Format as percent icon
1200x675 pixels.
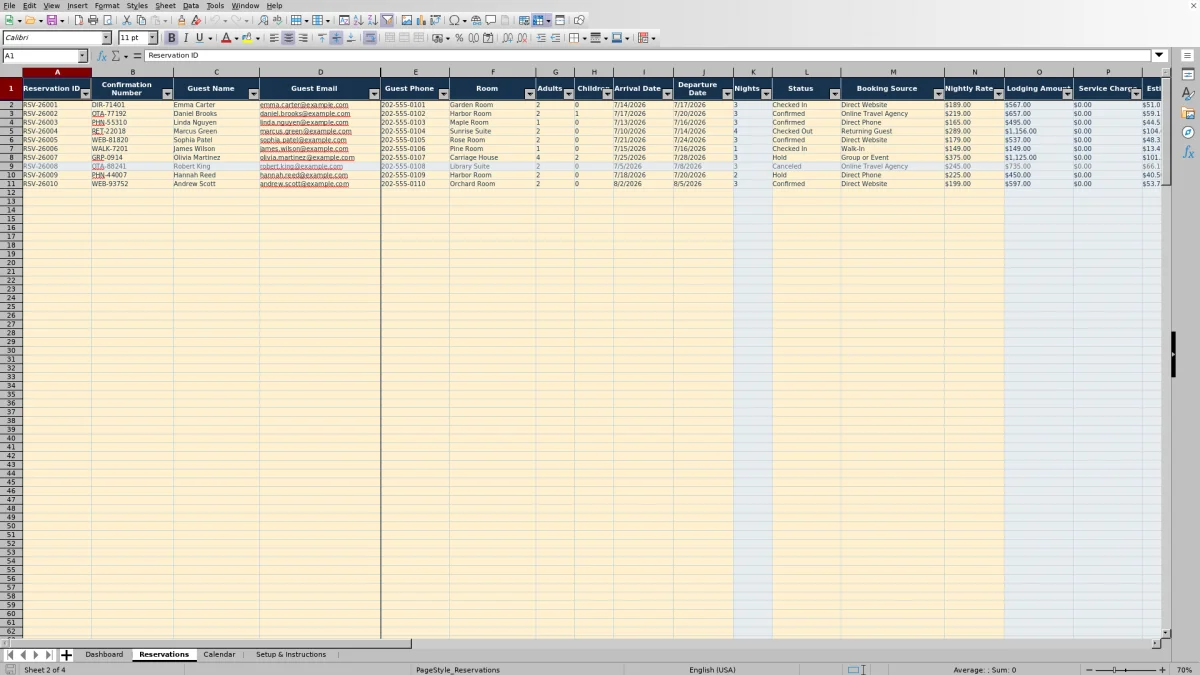(x=459, y=38)
